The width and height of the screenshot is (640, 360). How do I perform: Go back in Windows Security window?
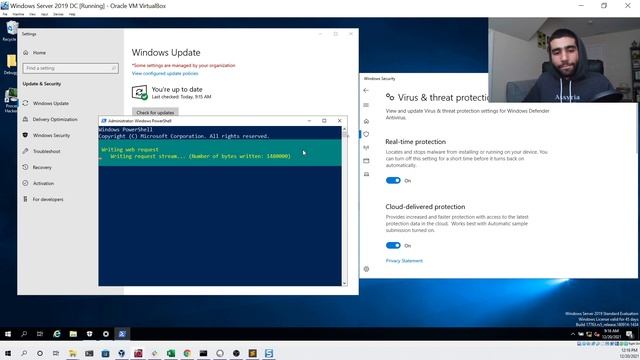coord(366,90)
